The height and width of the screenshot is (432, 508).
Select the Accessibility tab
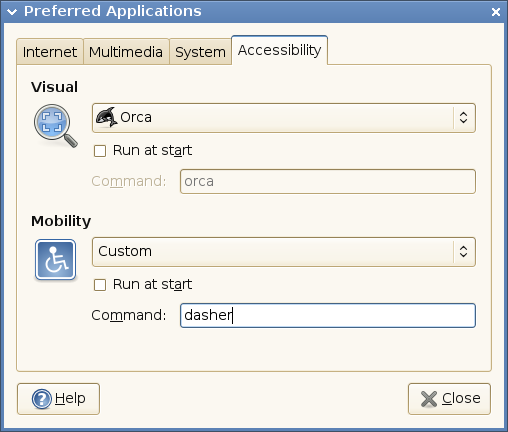(x=279, y=50)
